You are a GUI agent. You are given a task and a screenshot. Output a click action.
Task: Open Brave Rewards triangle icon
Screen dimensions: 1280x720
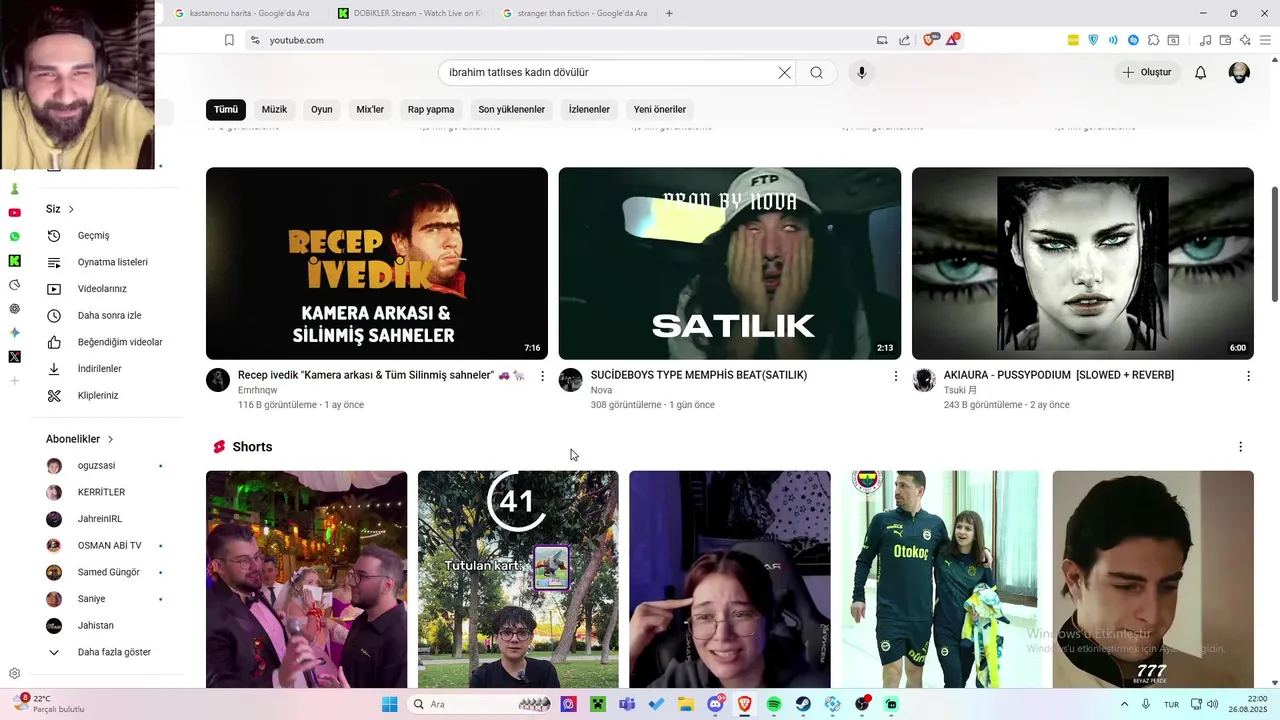[x=953, y=40]
